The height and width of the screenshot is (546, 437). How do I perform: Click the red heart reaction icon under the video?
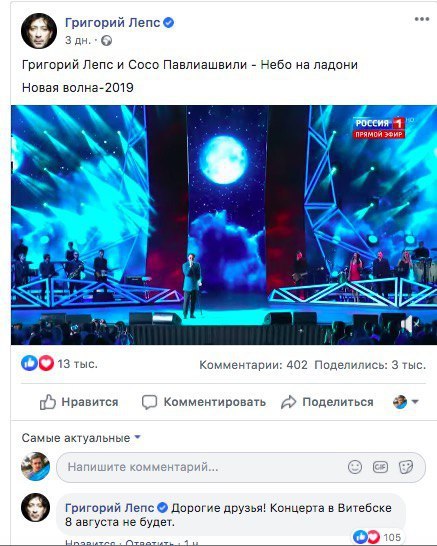pyautogui.click(x=46, y=364)
